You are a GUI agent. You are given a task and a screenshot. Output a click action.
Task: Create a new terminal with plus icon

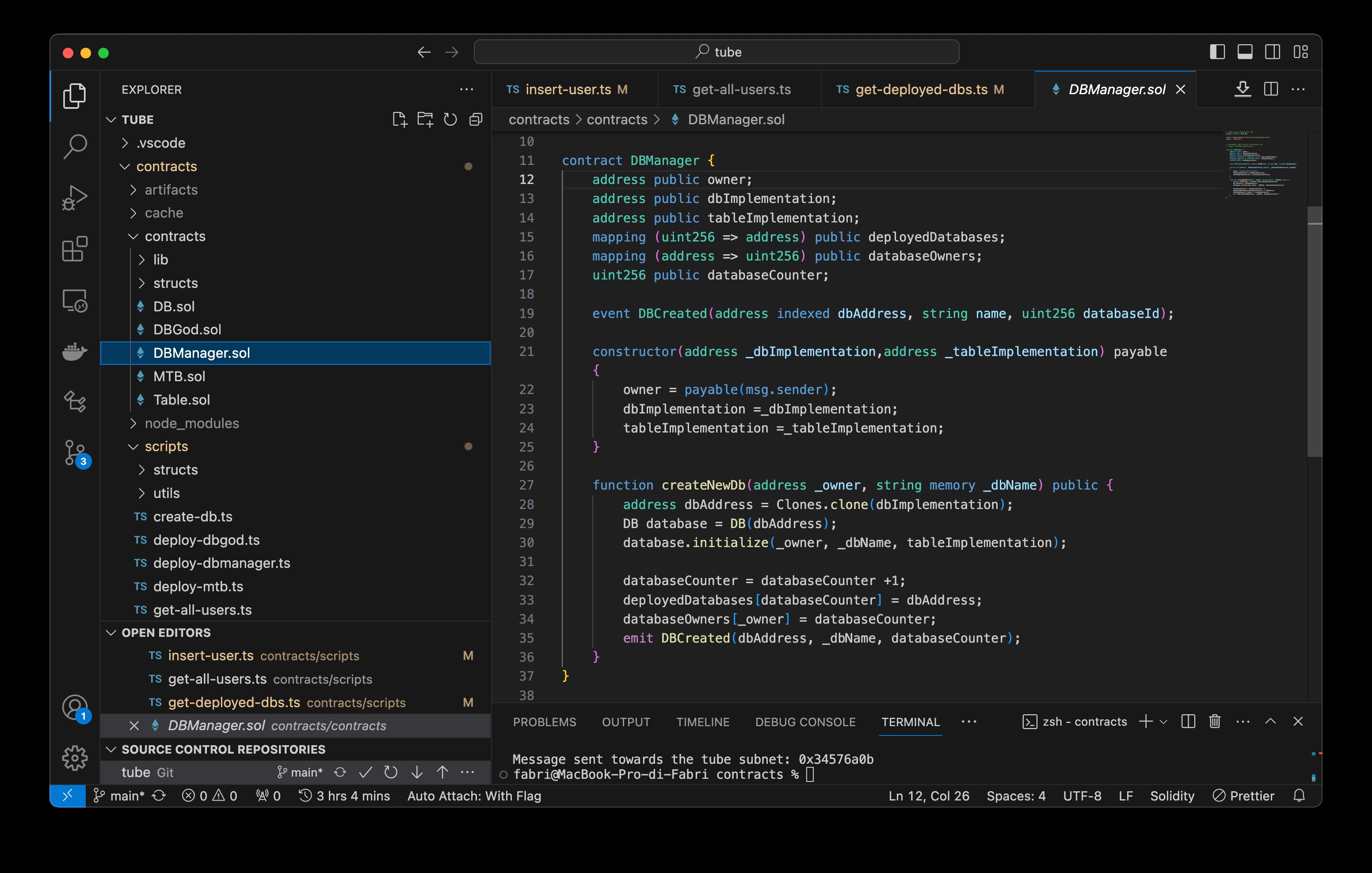(x=1145, y=721)
